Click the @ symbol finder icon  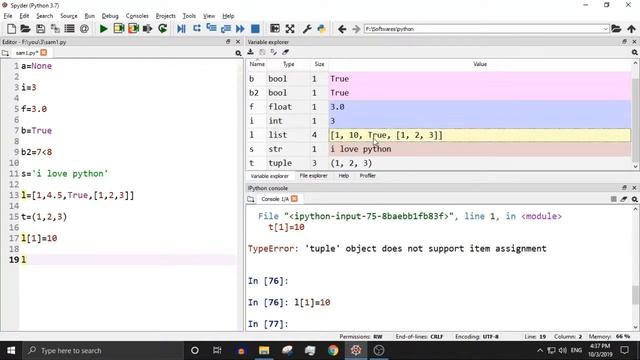[x=84, y=29]
